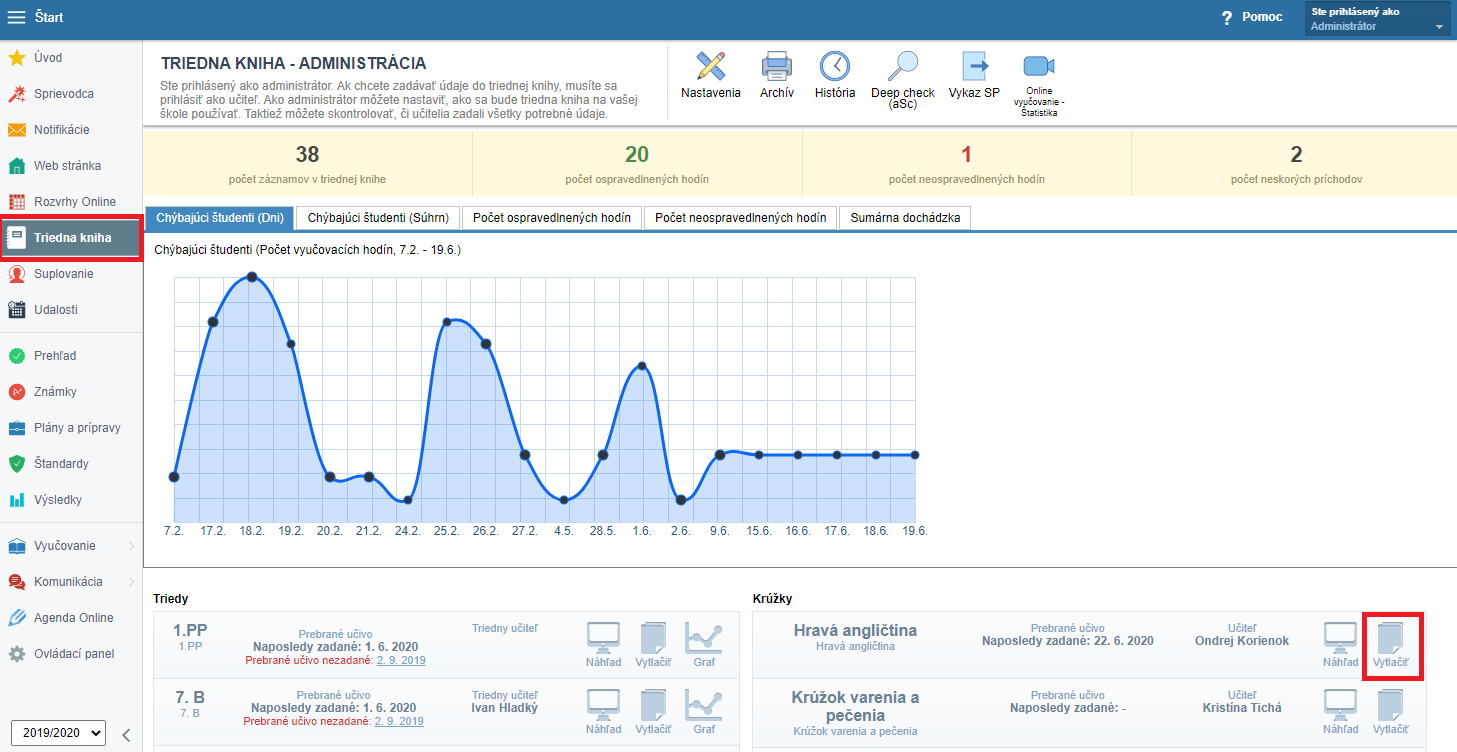Viewport: 1457px width, 752px height.
Task: Select Web stránka sidebar item
Action: click(x=71, y=166)
